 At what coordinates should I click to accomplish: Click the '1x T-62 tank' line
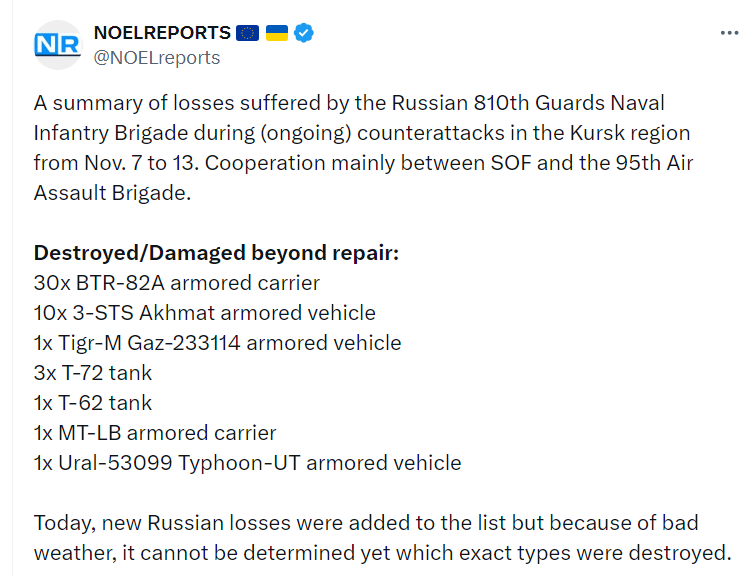coord(93,403)
